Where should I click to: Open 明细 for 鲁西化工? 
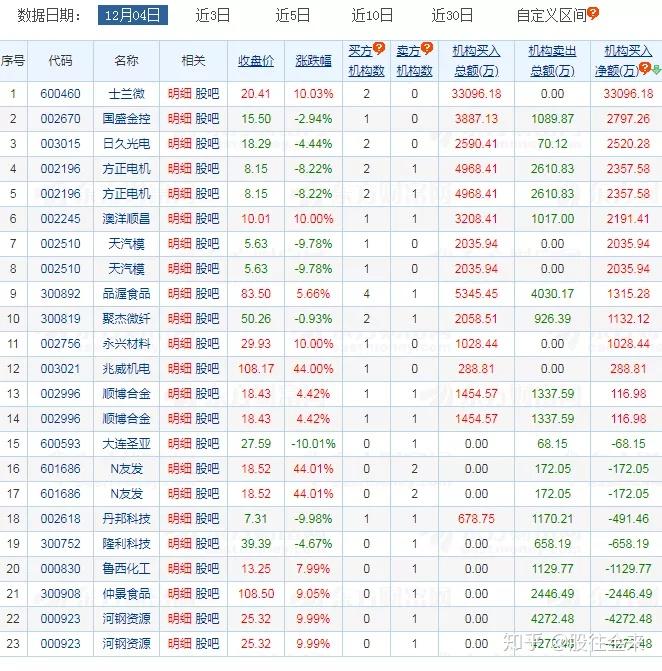pyautogui.click(x=180, y=569)
